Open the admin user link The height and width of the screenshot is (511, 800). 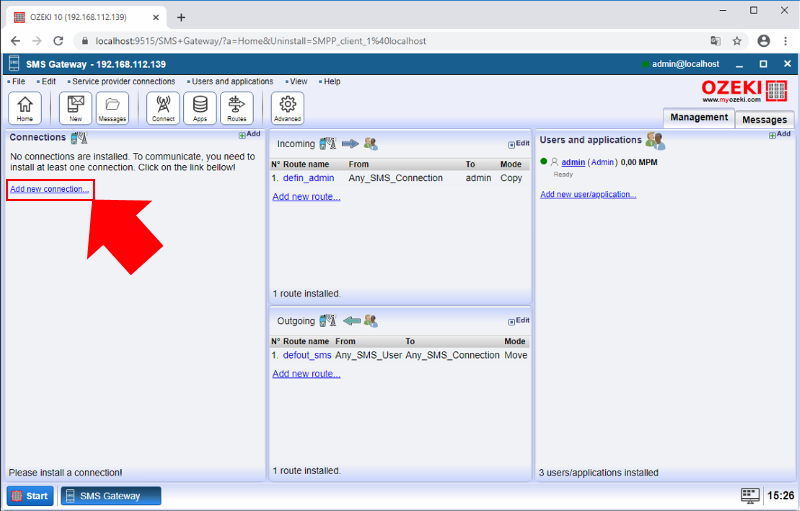[573, 162]
